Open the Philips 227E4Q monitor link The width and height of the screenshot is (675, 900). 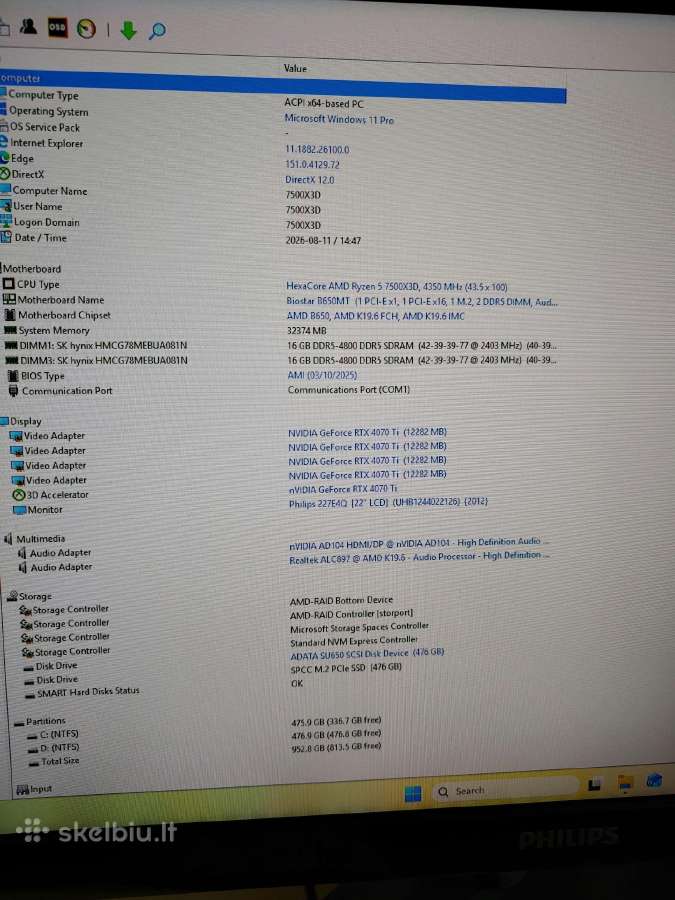(x=389, y=502)
